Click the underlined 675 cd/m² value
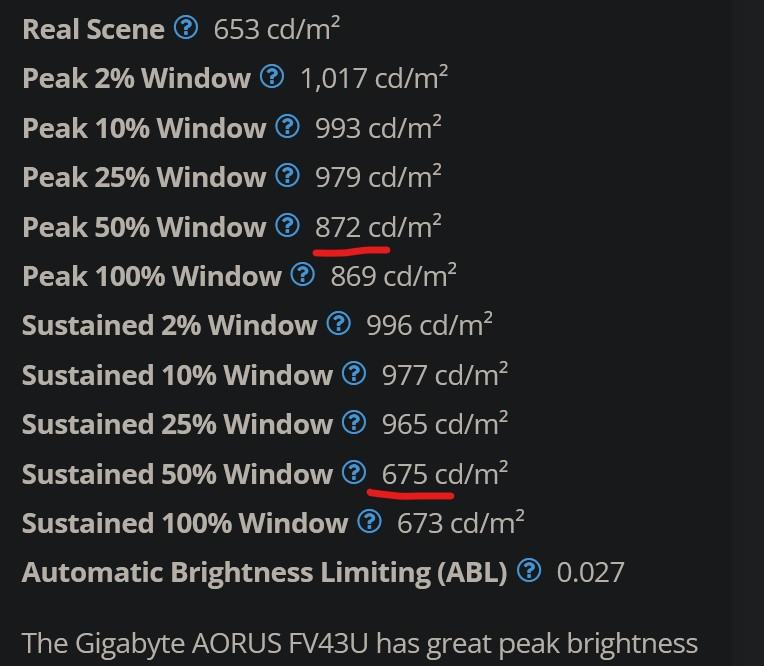 444,473
